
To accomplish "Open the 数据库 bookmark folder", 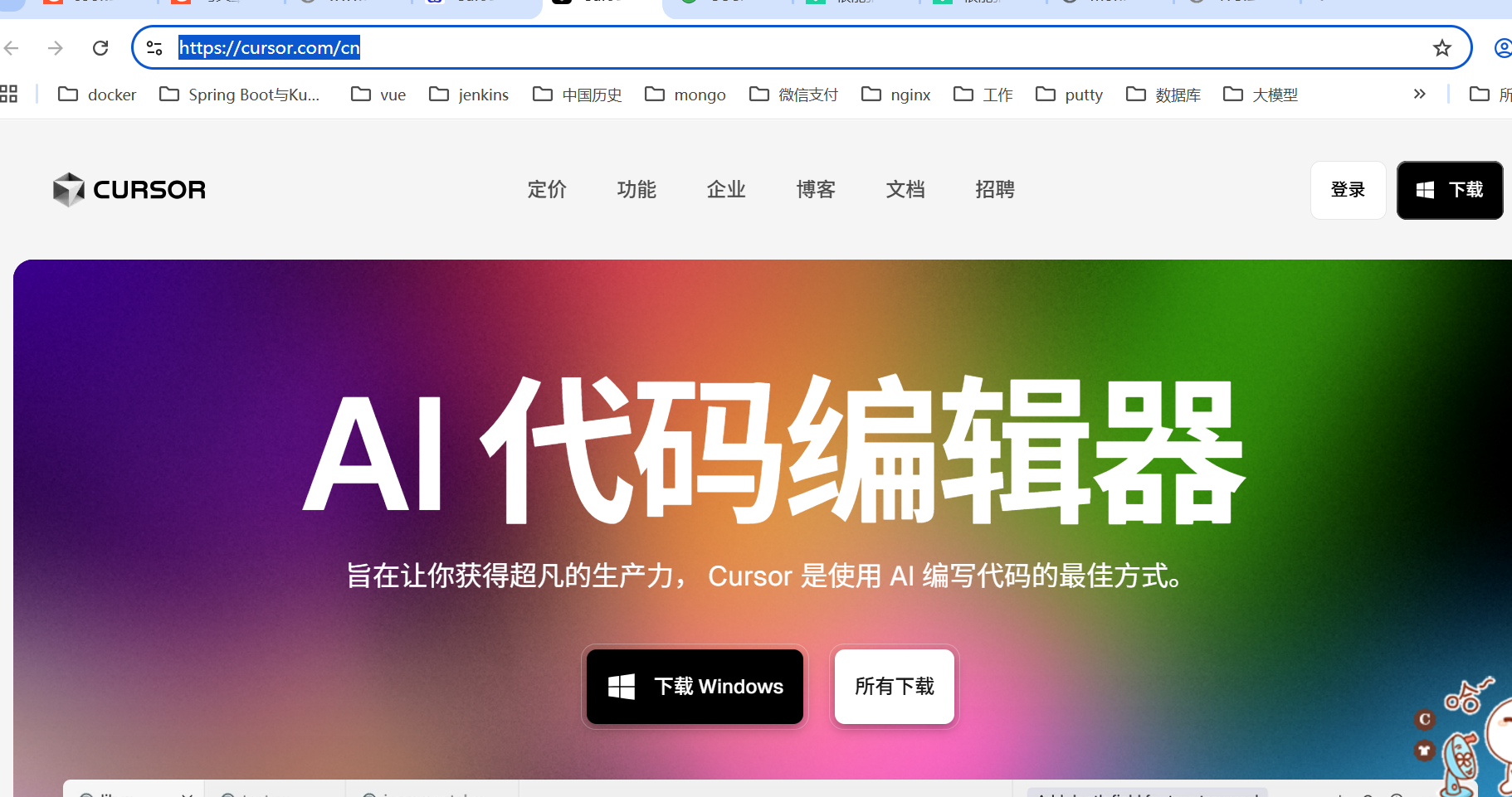I will tap(1163, 95).
